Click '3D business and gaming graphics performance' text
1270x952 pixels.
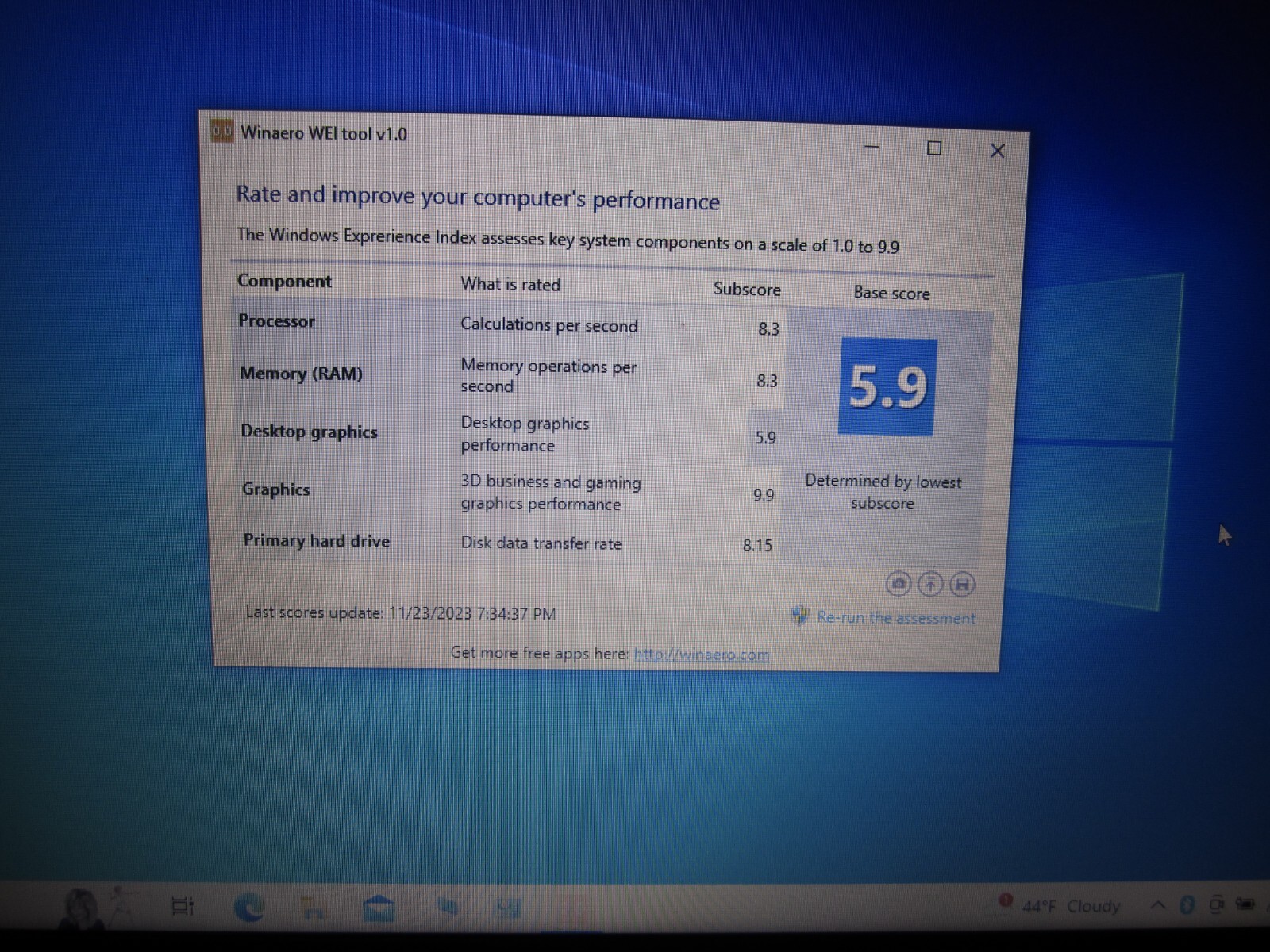point(551,493)
